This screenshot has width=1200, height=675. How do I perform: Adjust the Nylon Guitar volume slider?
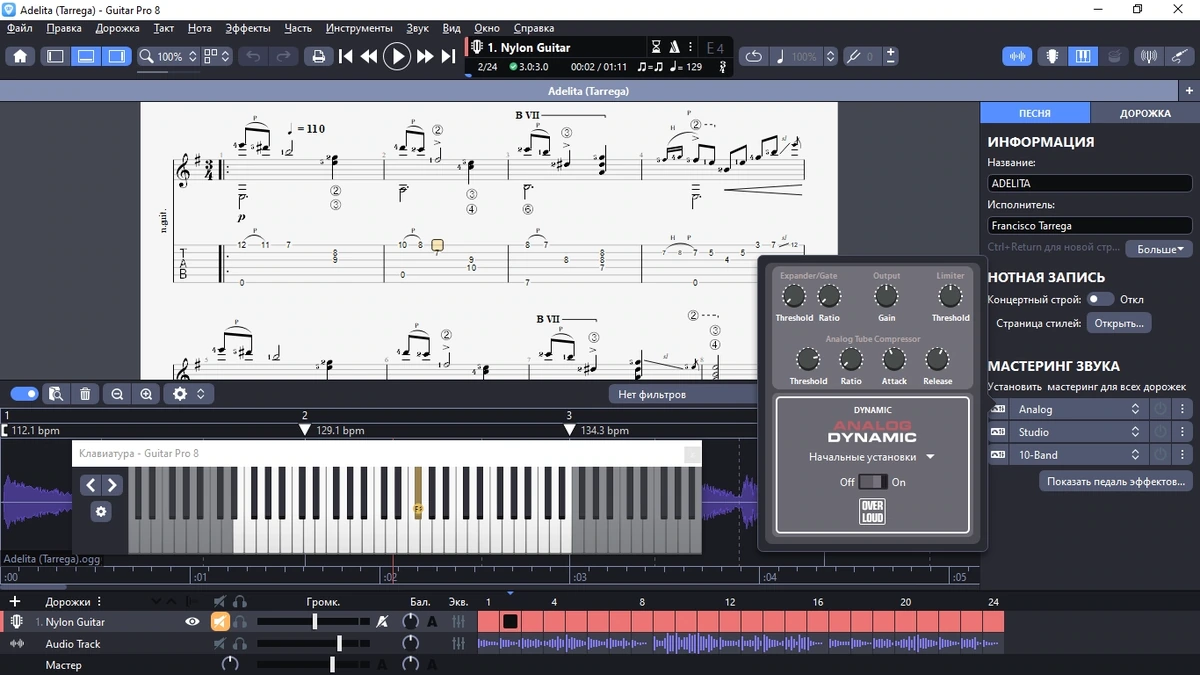[x=313, y=621]
